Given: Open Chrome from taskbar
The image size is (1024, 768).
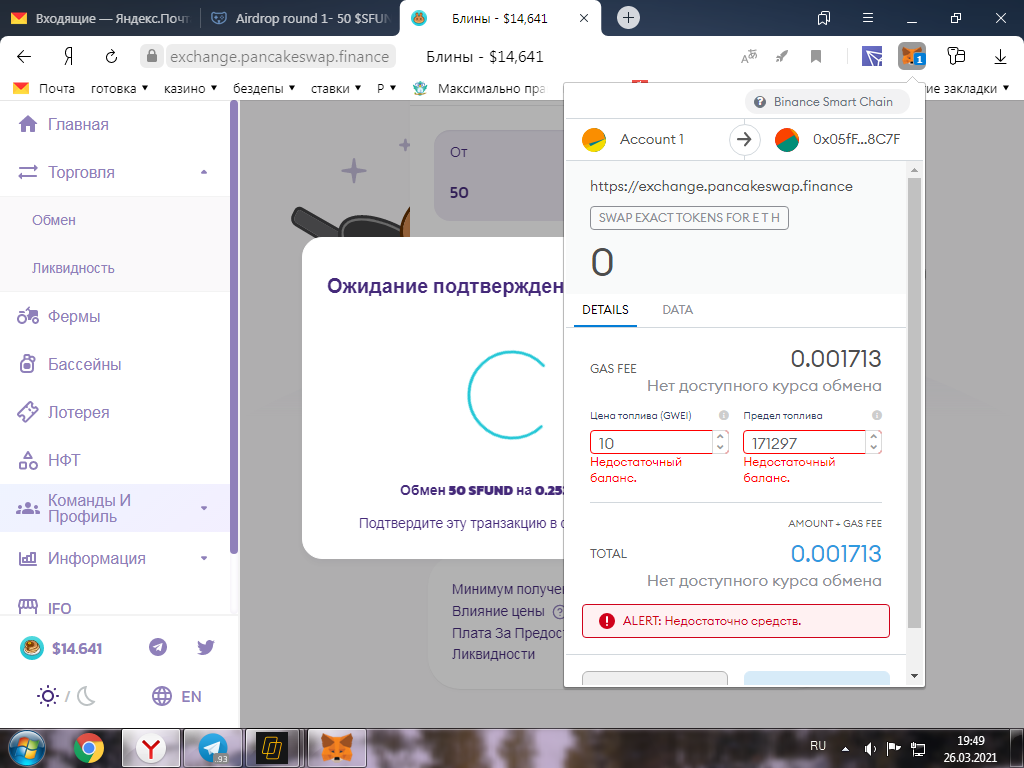Looking at the screenshot, I should point(89,748).
